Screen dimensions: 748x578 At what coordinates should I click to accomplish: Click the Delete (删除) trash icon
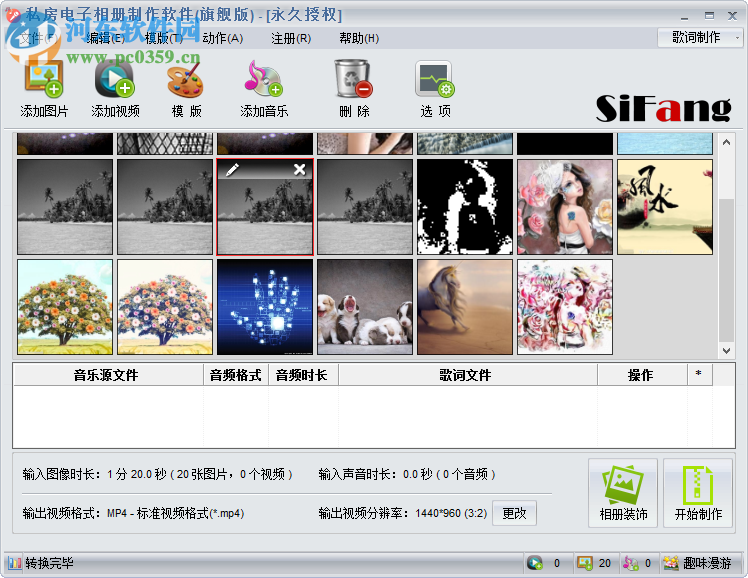[x=353, y=78]
